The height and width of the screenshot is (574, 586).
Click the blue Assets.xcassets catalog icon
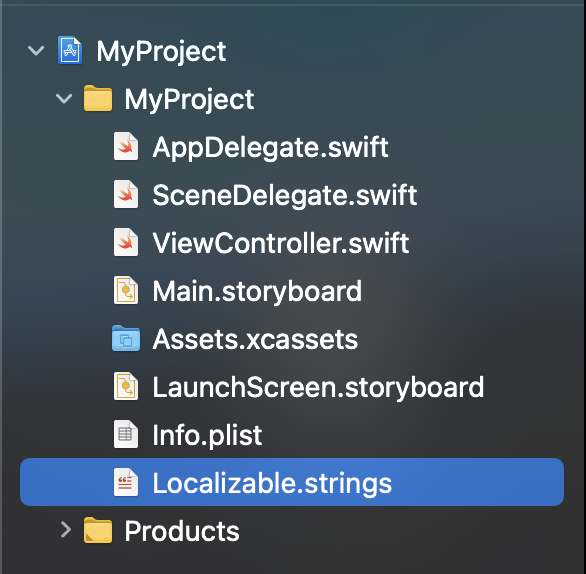(x=126, y=339)
